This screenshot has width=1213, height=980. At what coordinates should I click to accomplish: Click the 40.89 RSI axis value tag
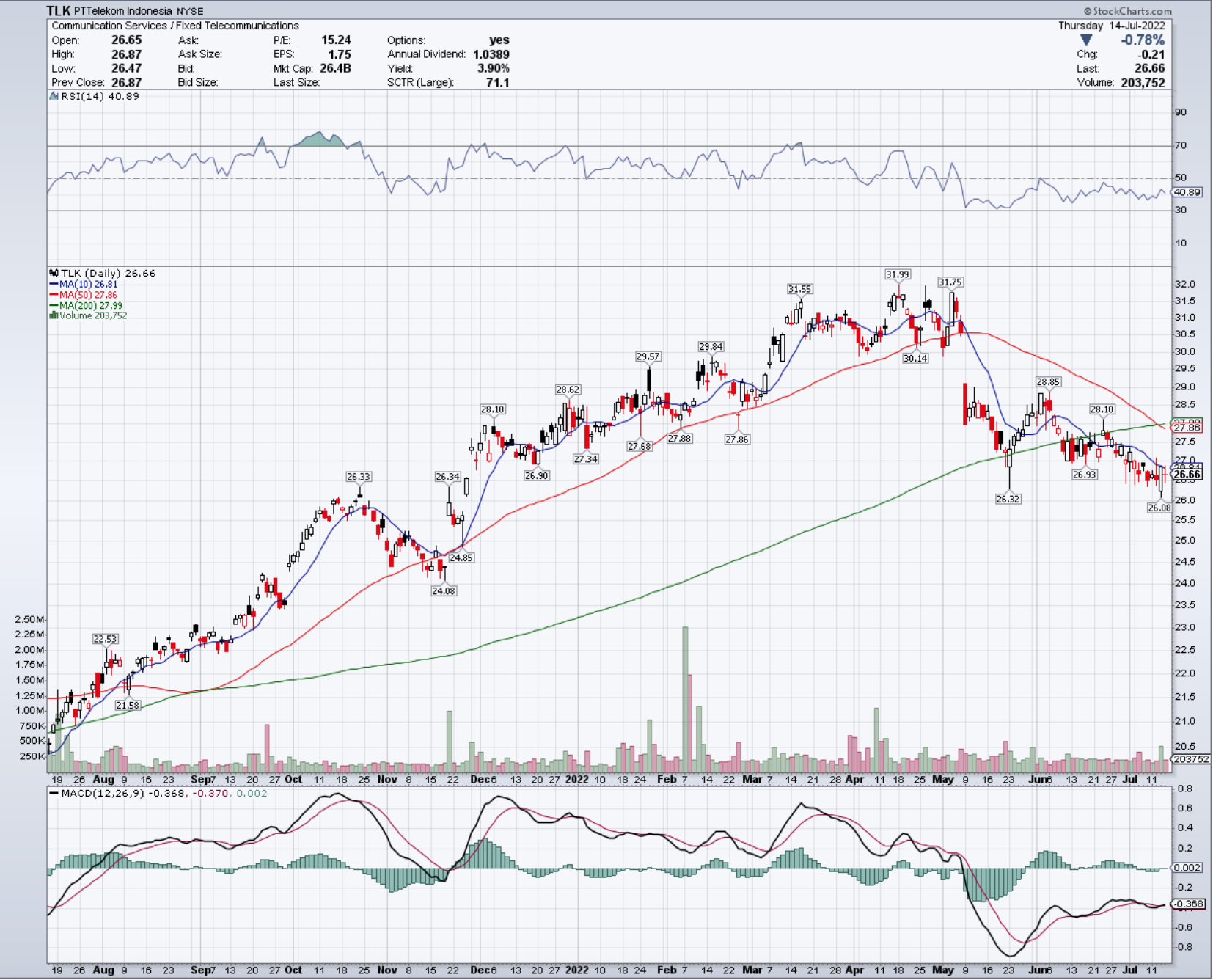coord(1187,192)
